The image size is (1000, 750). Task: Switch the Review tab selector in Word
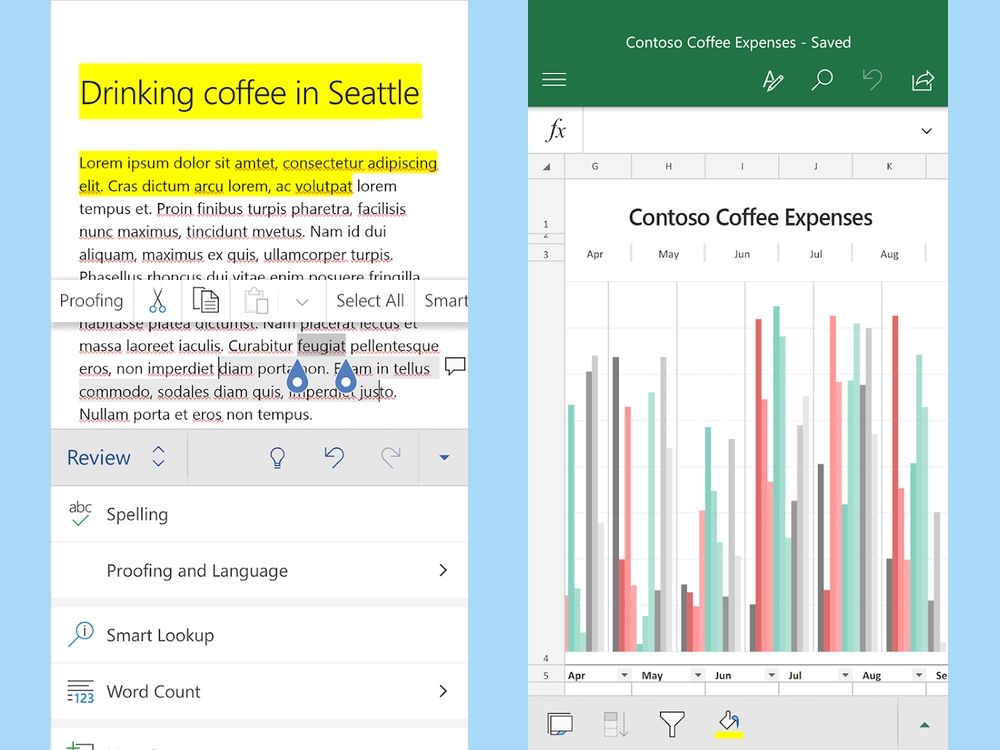point(118,457)
